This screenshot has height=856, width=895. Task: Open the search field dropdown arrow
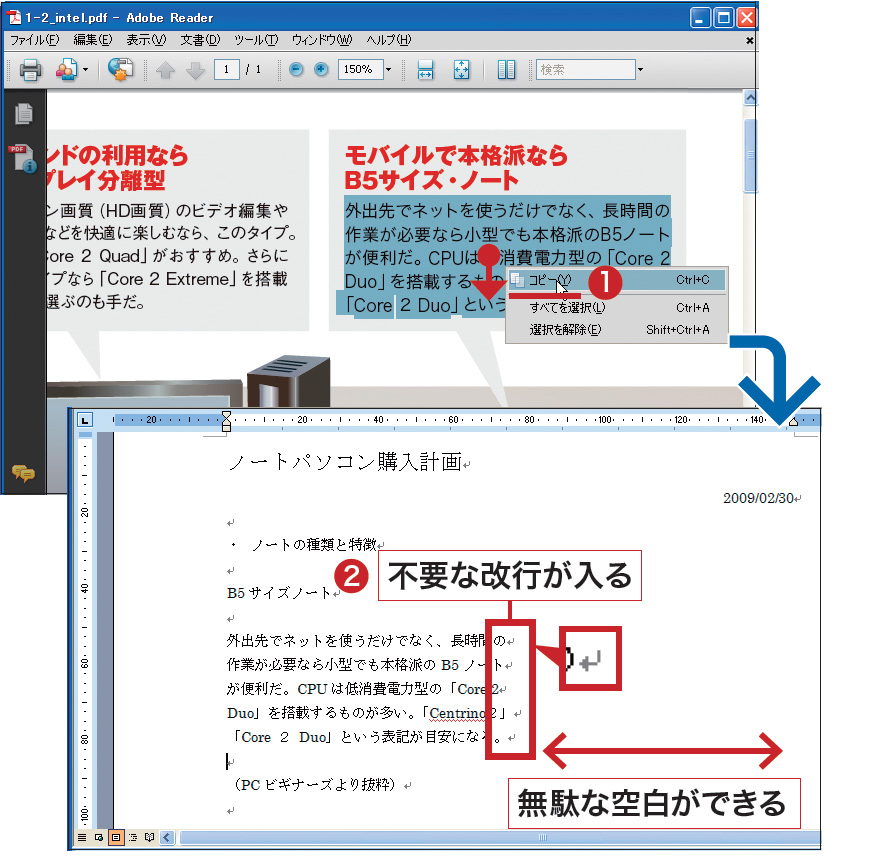click(x=640, y=70)
